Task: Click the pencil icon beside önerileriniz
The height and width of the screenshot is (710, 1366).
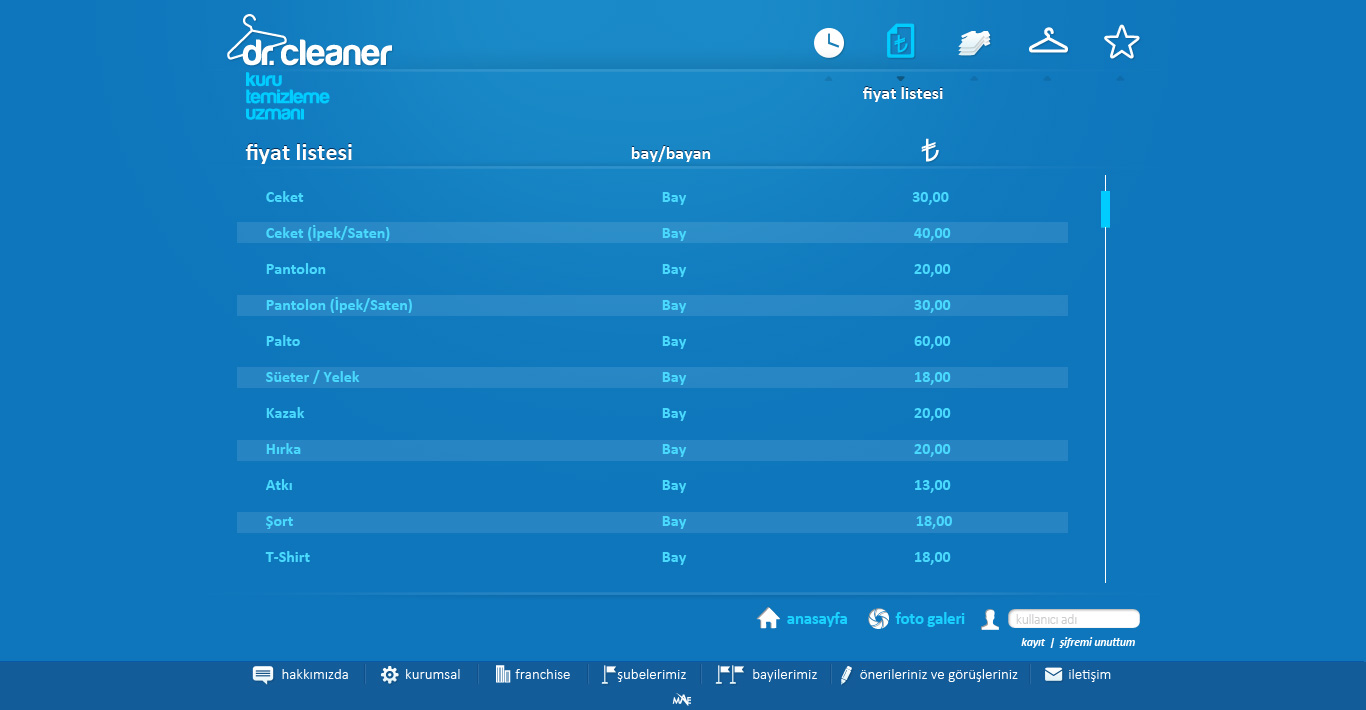Action: [846, 675]
